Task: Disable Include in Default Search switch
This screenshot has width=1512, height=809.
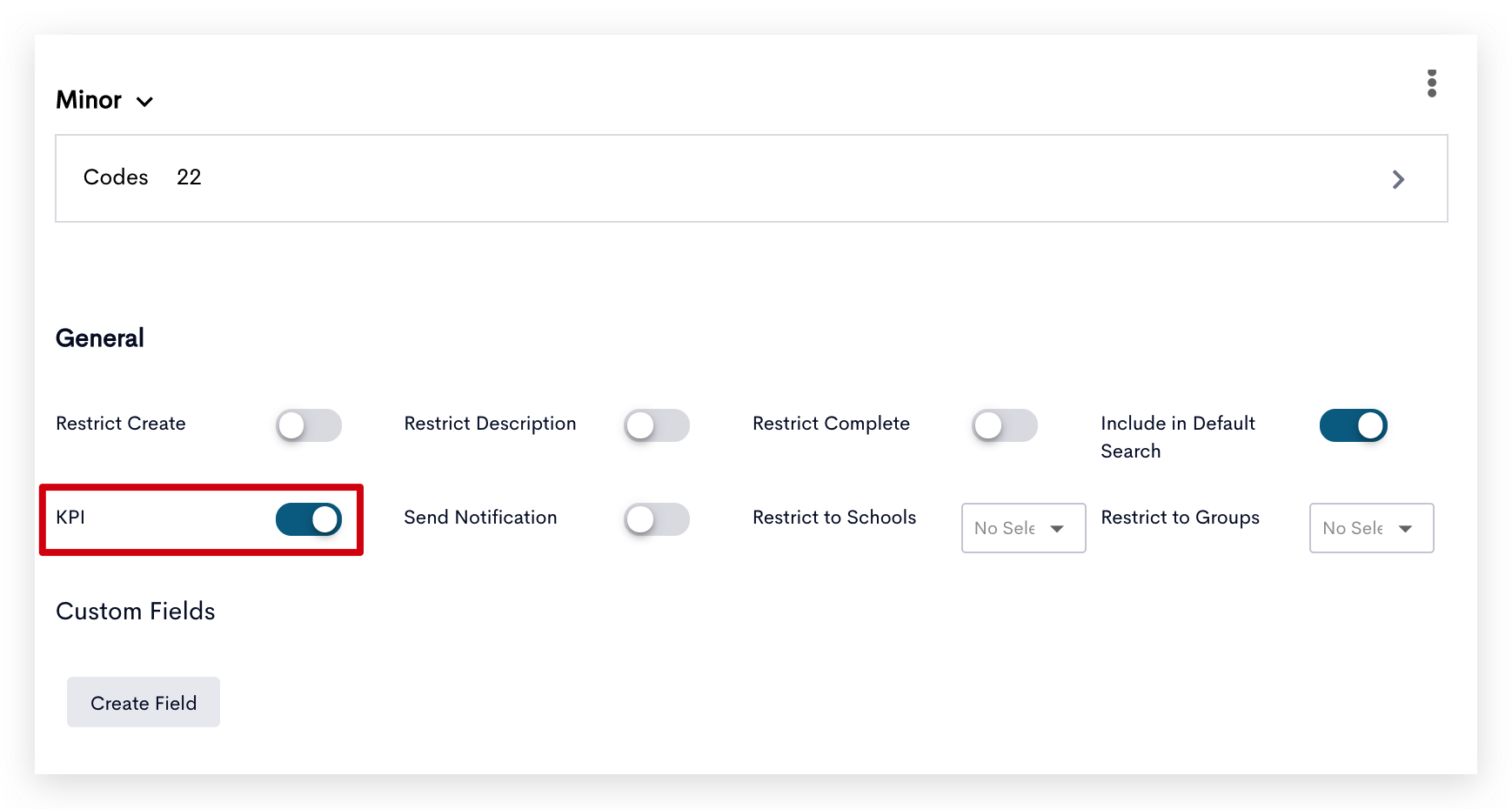Action: 1353,425
